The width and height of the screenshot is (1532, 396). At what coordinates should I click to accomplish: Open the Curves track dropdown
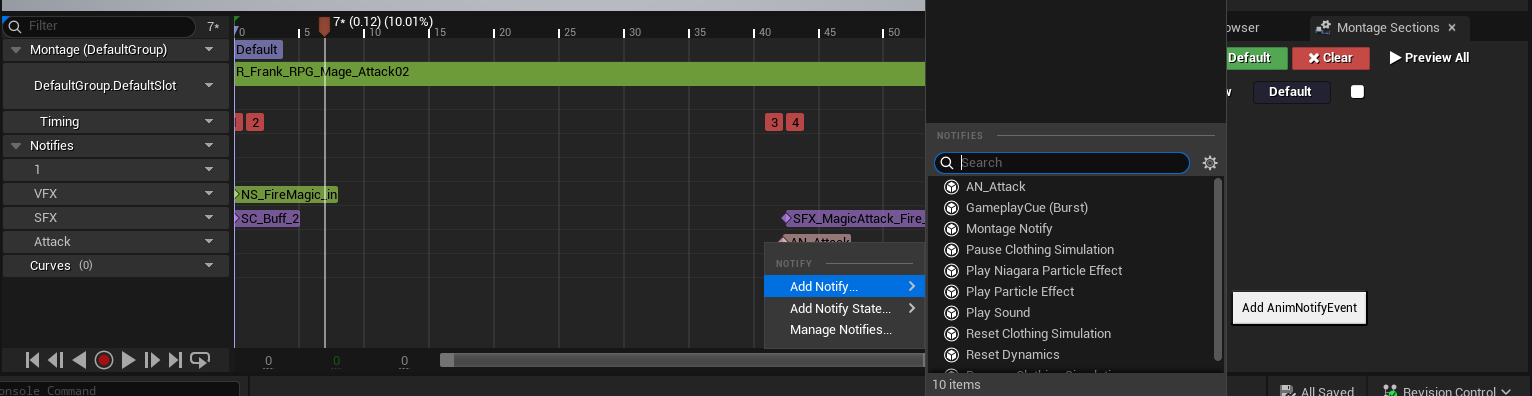209,266
